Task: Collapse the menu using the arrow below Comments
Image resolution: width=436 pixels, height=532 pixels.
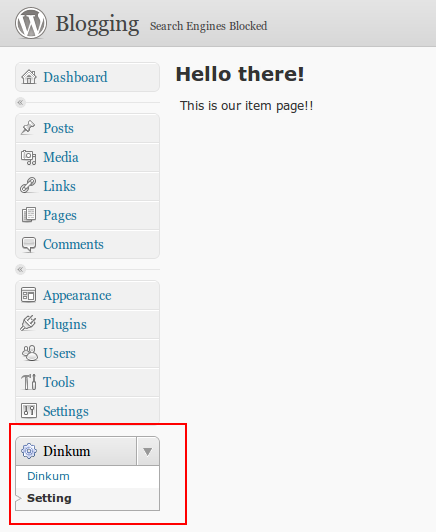Action: [20, 269]
